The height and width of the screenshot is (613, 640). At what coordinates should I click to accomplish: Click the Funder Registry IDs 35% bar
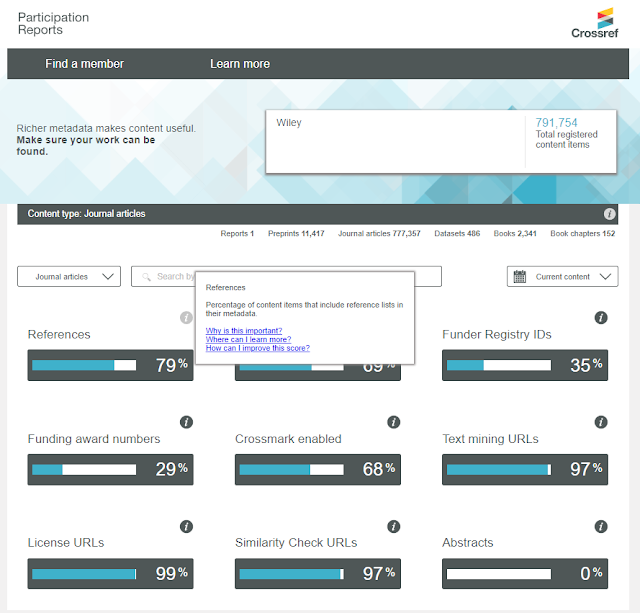525,365
